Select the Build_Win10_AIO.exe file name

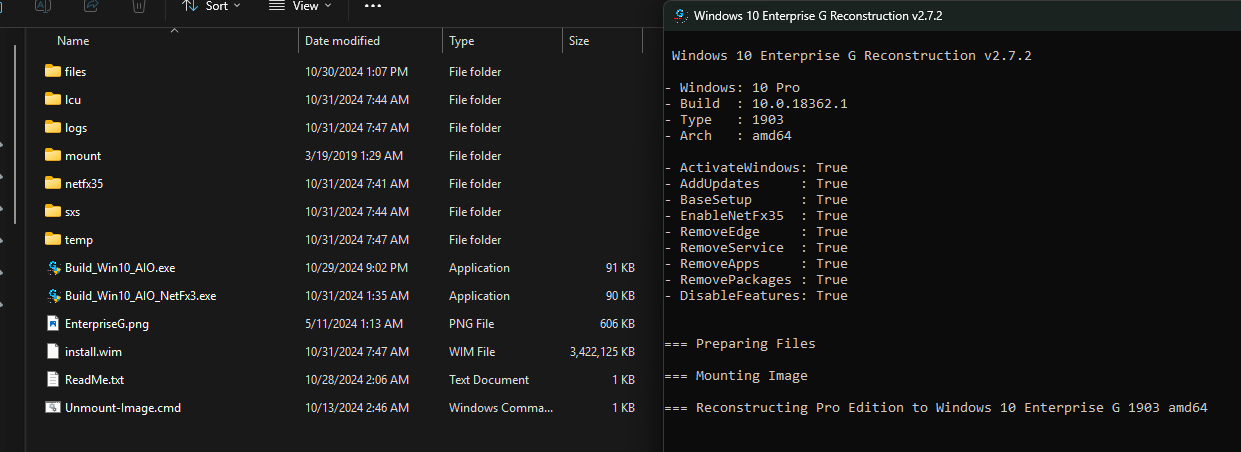(x=120, y=268)
